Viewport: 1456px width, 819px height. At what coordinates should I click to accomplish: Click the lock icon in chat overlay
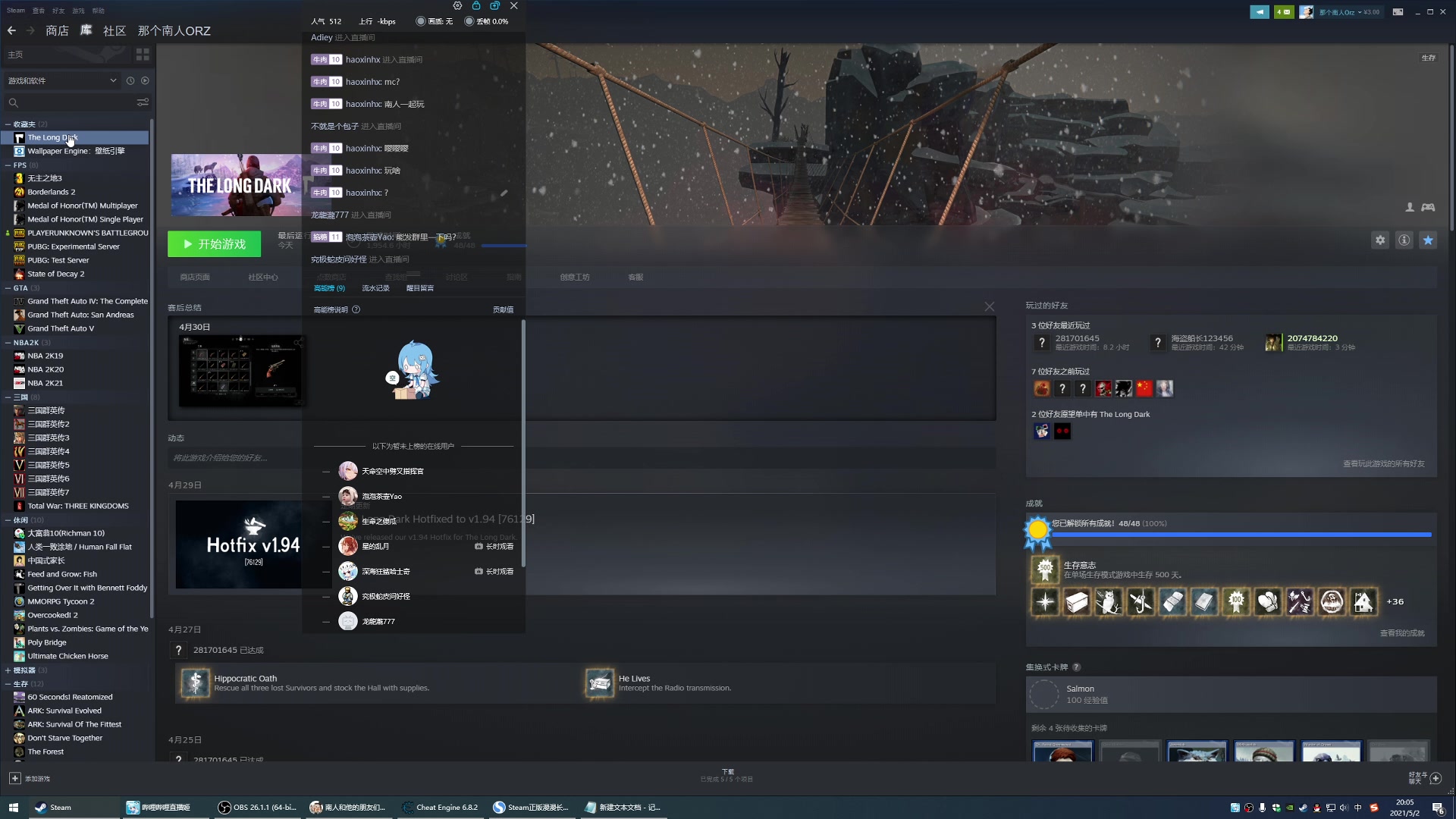point(476,6)
